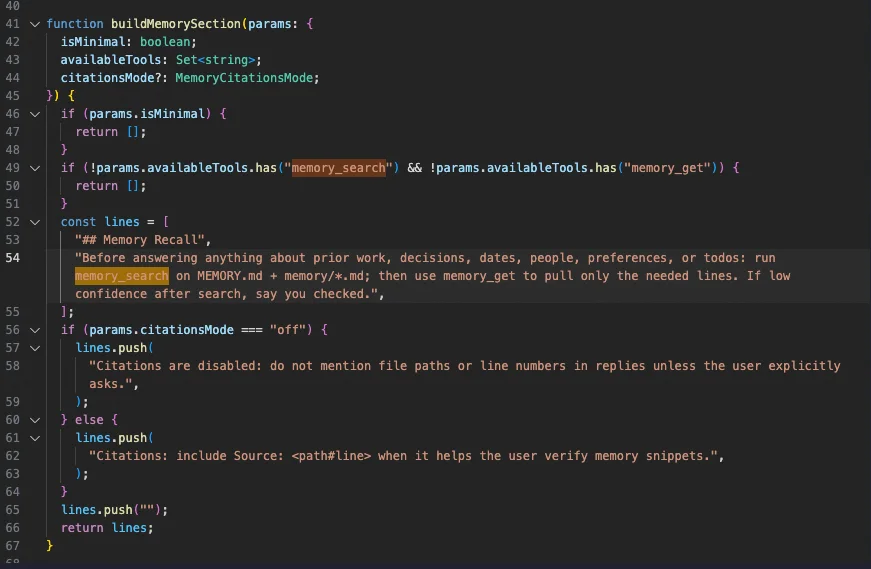Screen dimensions: 871x569
Task: Click the "## Memory Recall" string
Action: (140, 240)
